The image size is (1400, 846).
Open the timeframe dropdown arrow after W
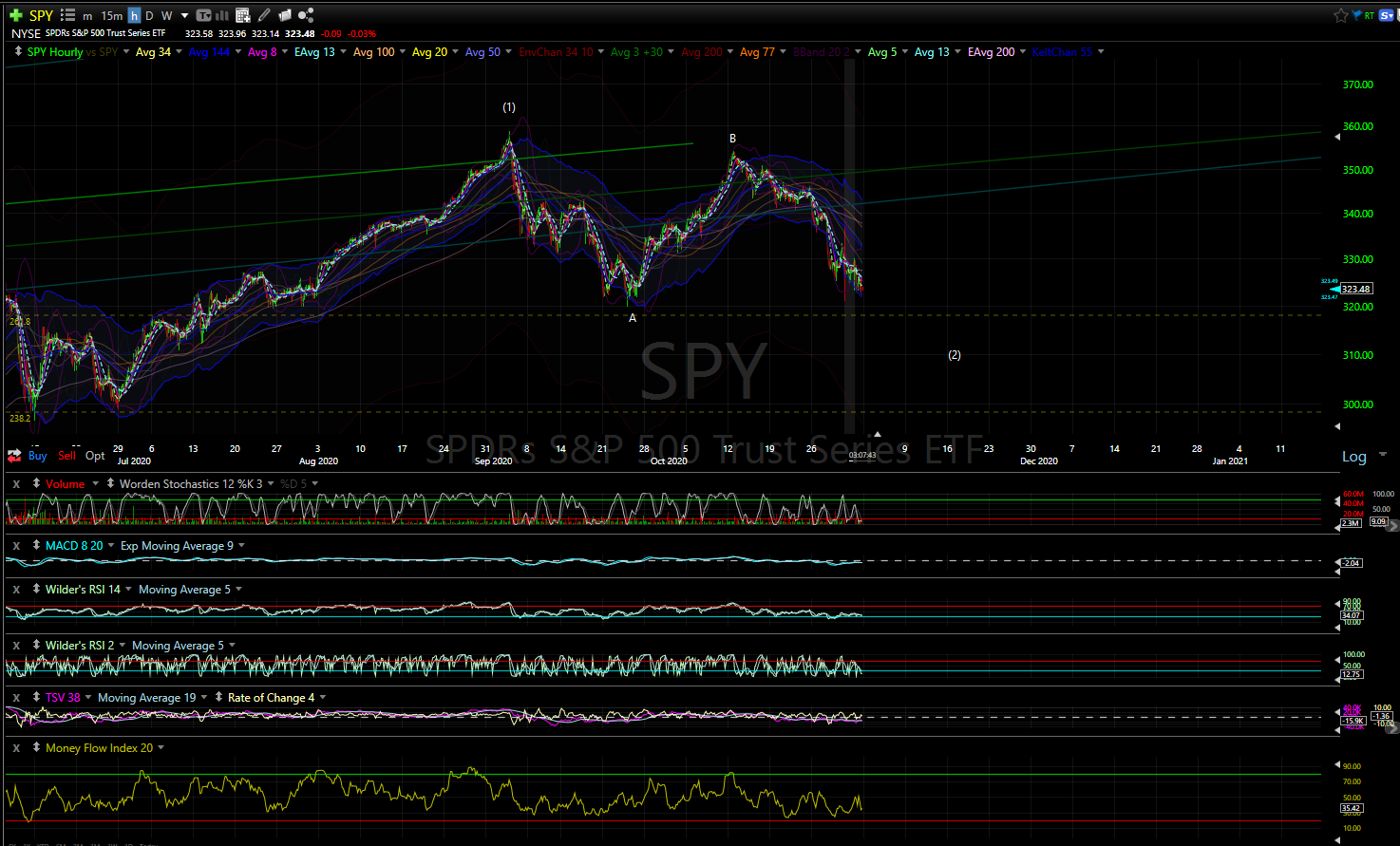click(184, 16)
